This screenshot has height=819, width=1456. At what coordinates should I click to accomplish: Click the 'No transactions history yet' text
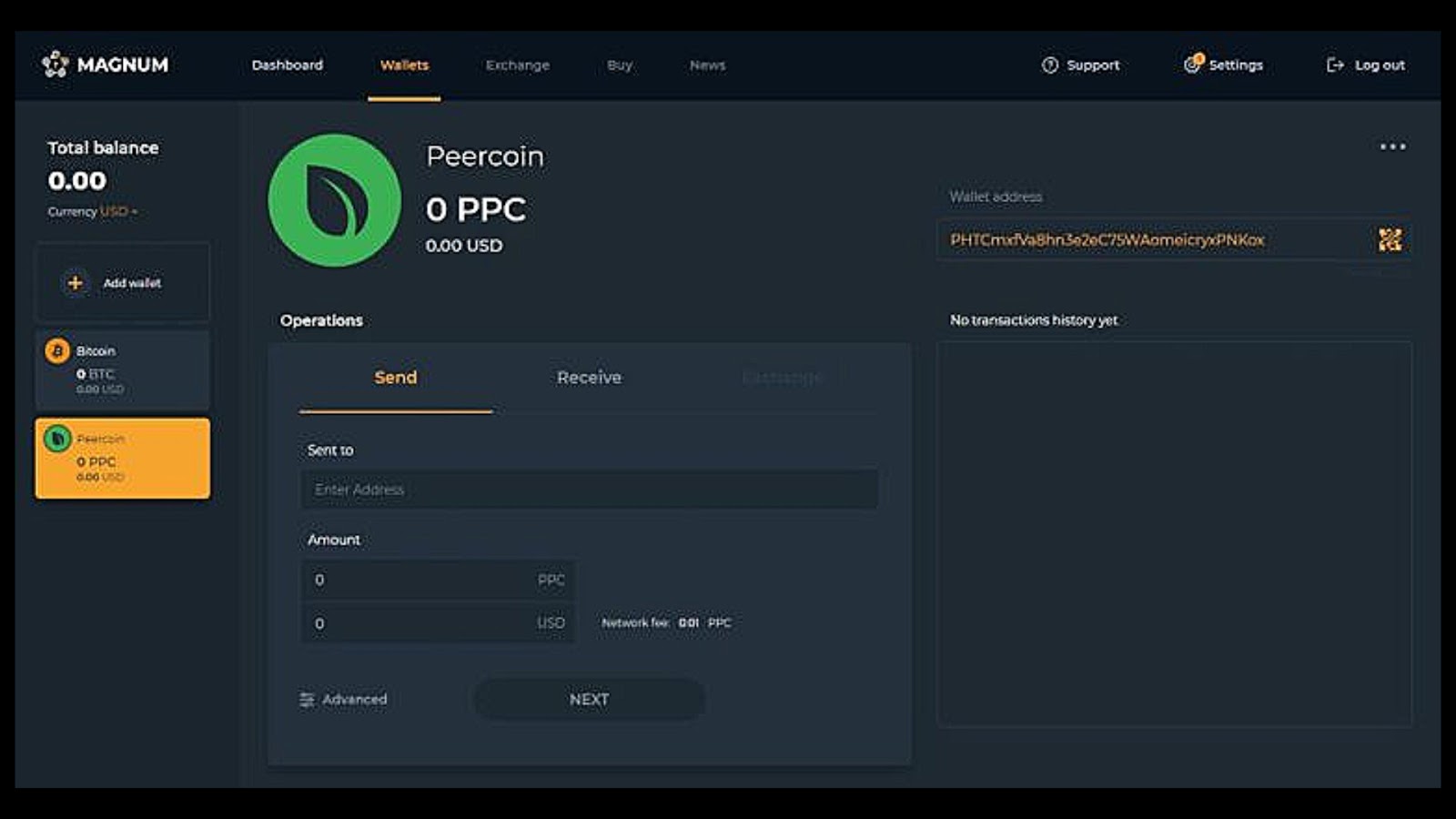1034,320
